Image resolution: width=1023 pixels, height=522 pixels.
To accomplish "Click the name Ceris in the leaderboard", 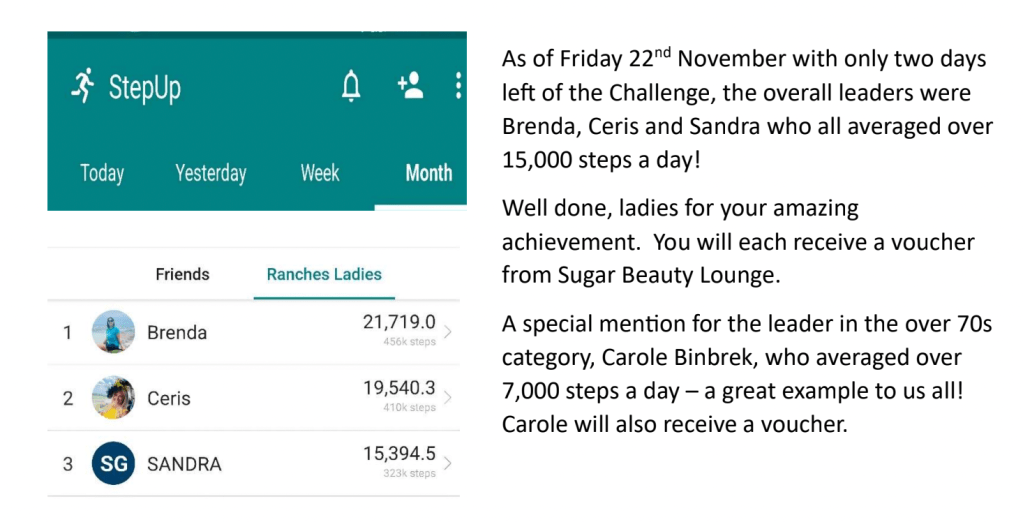I will (x=169, y=398).
